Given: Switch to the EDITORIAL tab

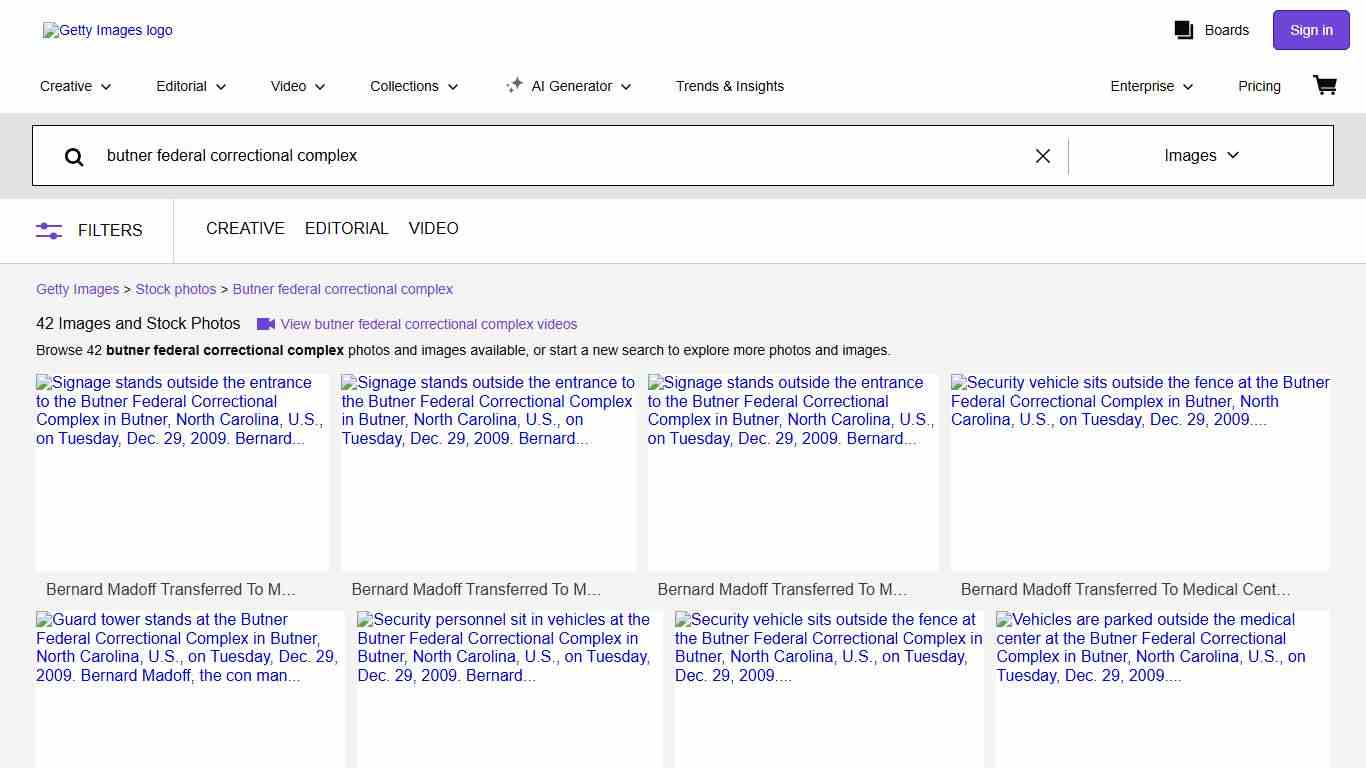Looking at the screenshot, I should coord(346,229).
